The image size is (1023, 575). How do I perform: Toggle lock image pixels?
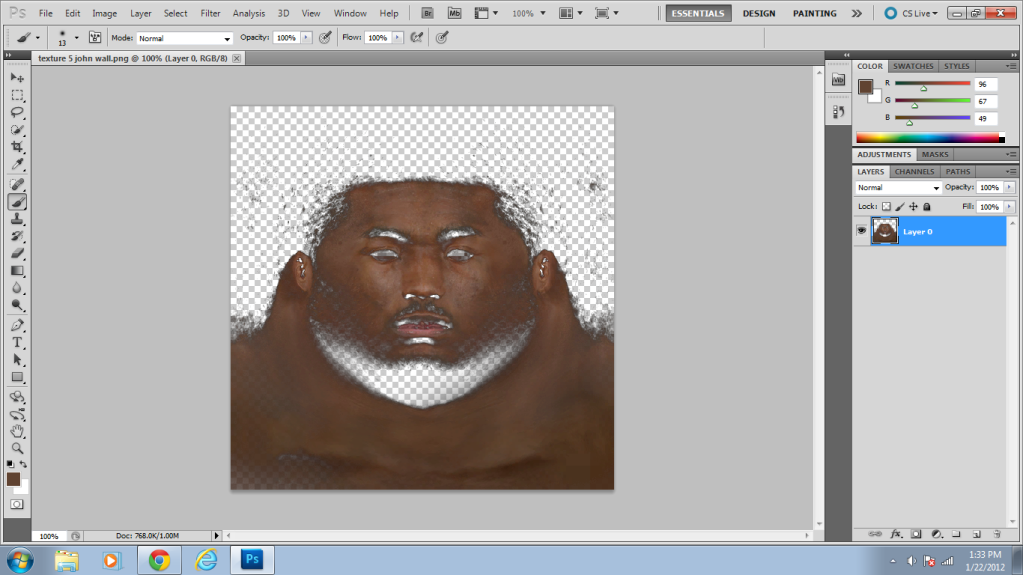(x=900, y=206)
